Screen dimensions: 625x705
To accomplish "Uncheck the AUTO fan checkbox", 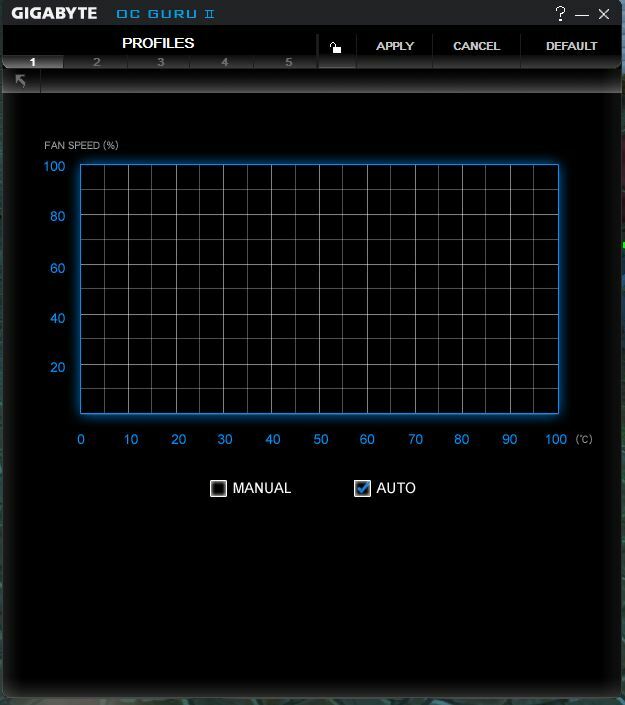I will (362, 488).
